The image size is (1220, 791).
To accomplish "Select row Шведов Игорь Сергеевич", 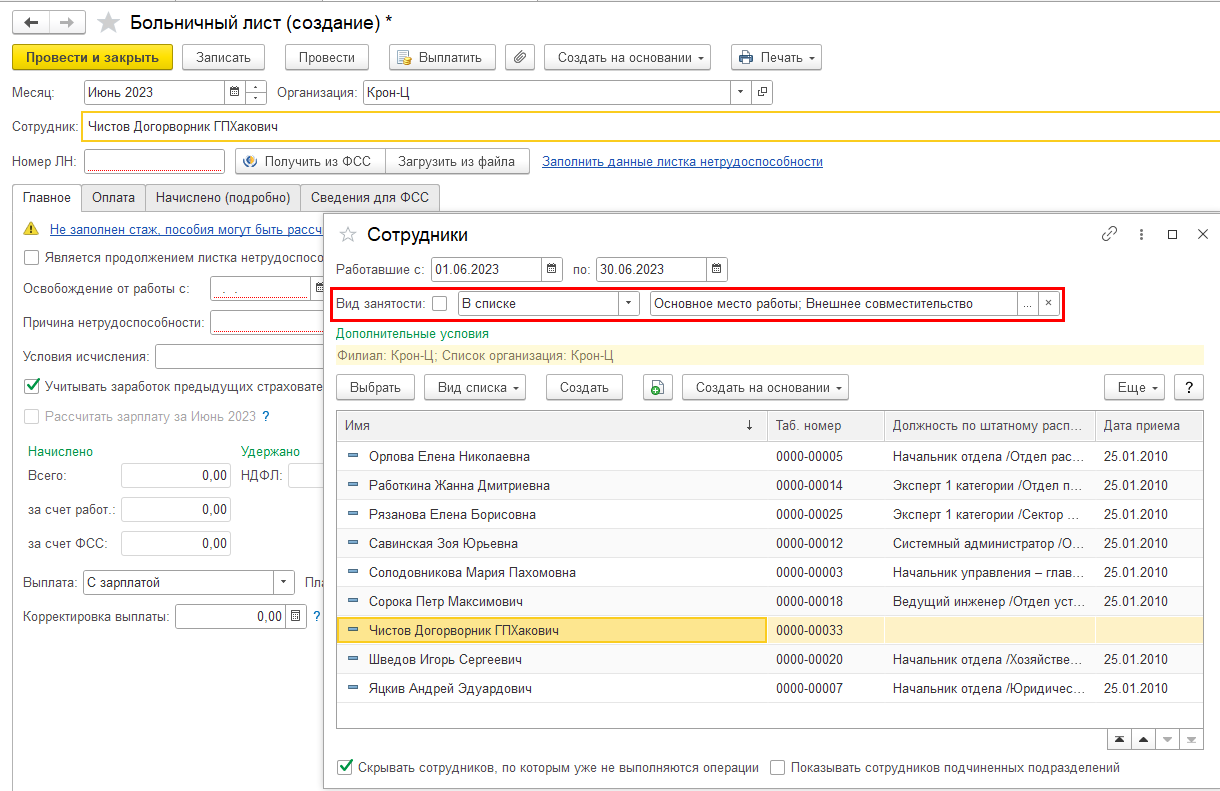I will tap(769, 659).
